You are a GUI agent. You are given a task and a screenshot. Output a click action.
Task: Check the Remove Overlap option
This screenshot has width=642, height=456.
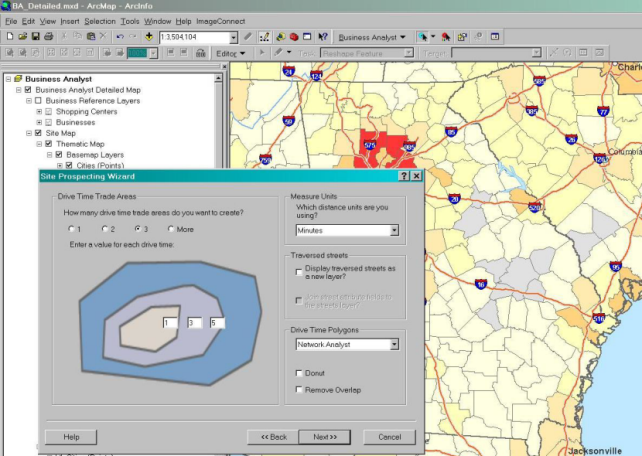point(299,390)
